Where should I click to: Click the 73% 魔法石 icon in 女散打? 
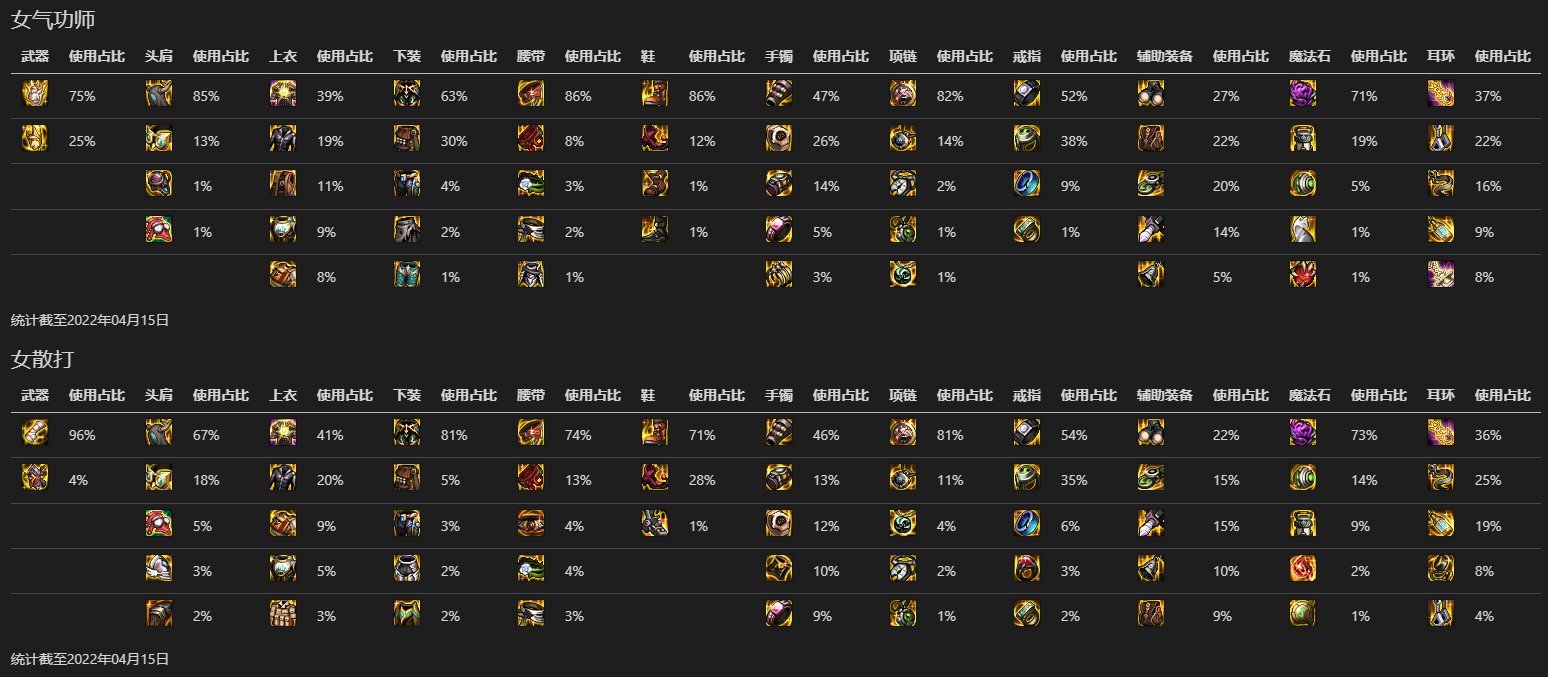click(1303, 434)
